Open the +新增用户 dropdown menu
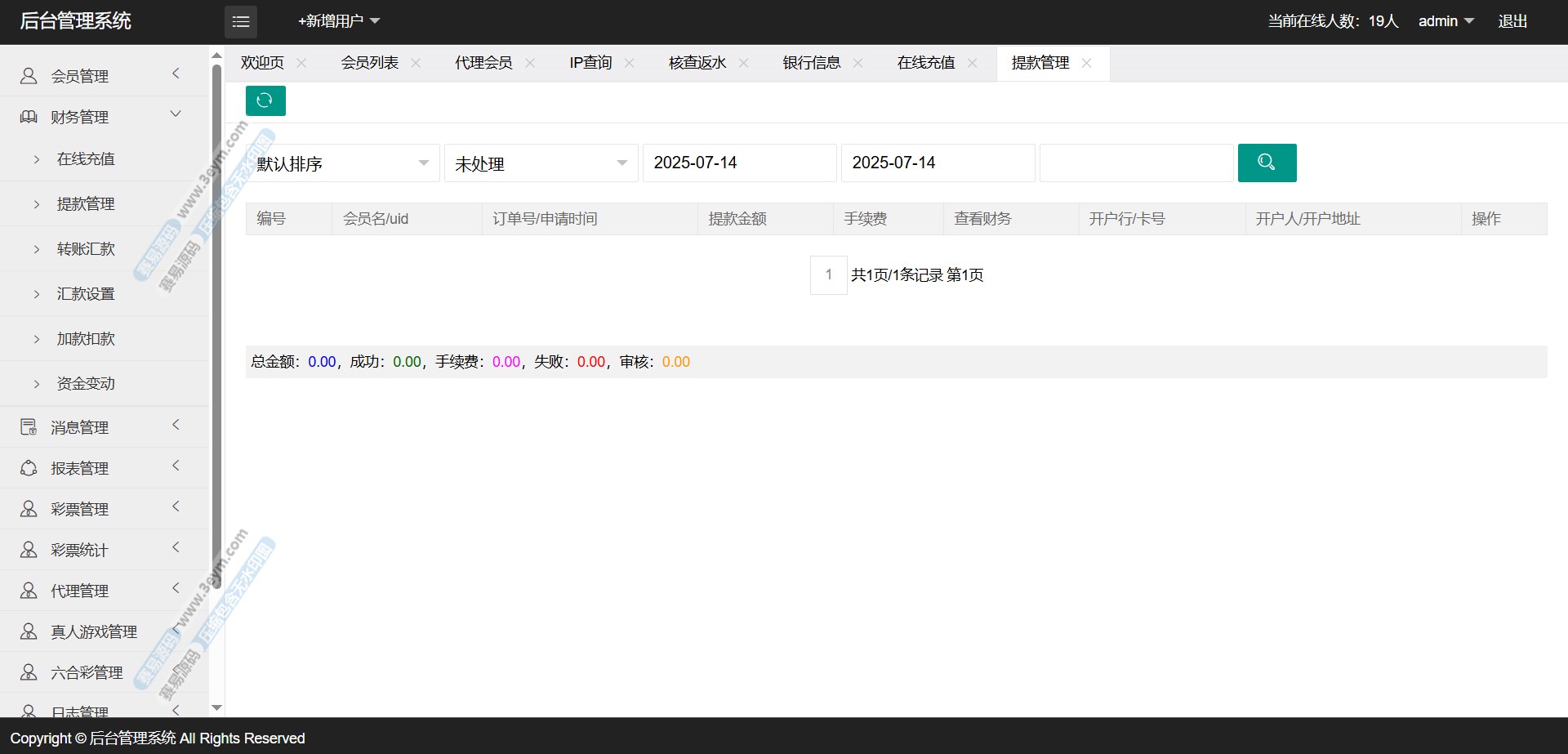Screen dimensions: 1568x754 pyautogui.click(x=339, y=21)
